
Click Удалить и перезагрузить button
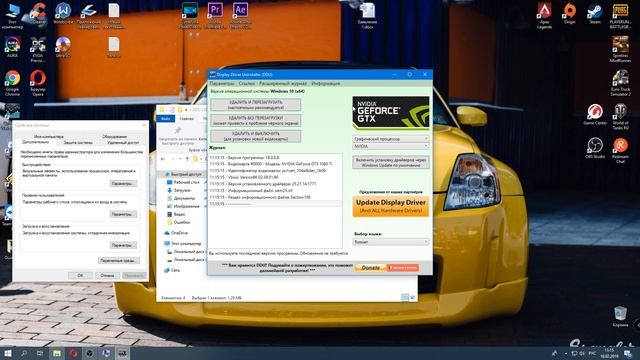pos(256,104)
